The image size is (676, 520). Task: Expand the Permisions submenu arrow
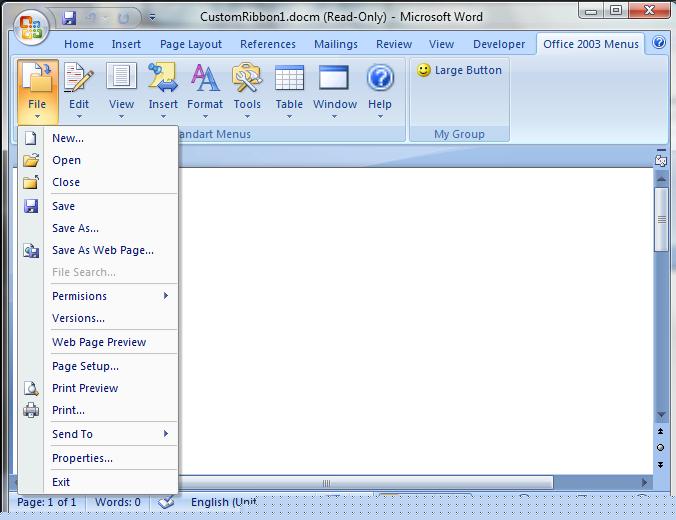(166, 296)
